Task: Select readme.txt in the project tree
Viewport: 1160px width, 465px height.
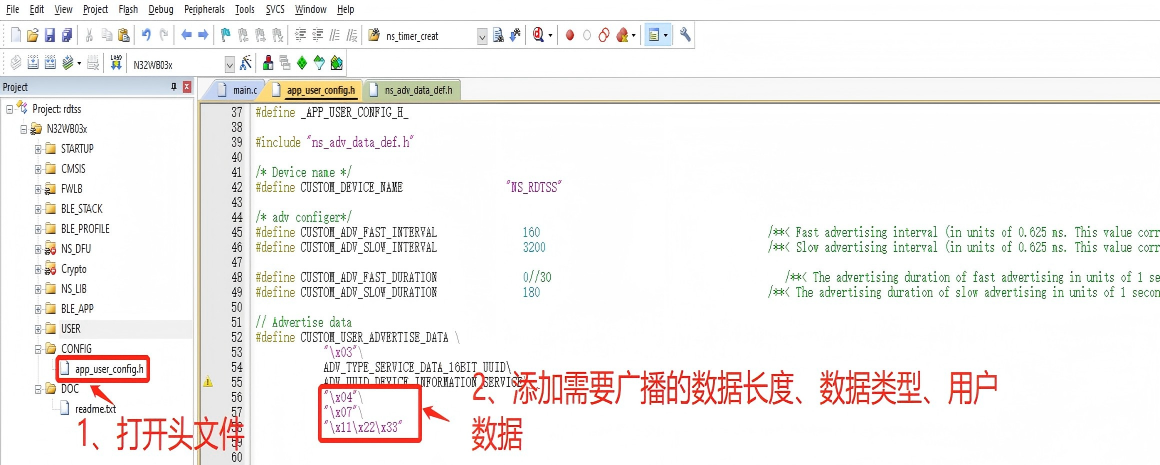Action: click(95, 409)
